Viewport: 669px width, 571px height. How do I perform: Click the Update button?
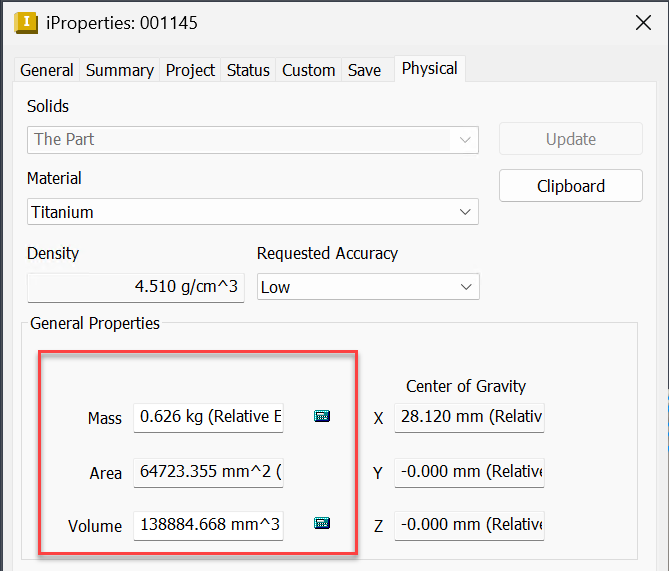pyautogui.click(x=571, y=139)
